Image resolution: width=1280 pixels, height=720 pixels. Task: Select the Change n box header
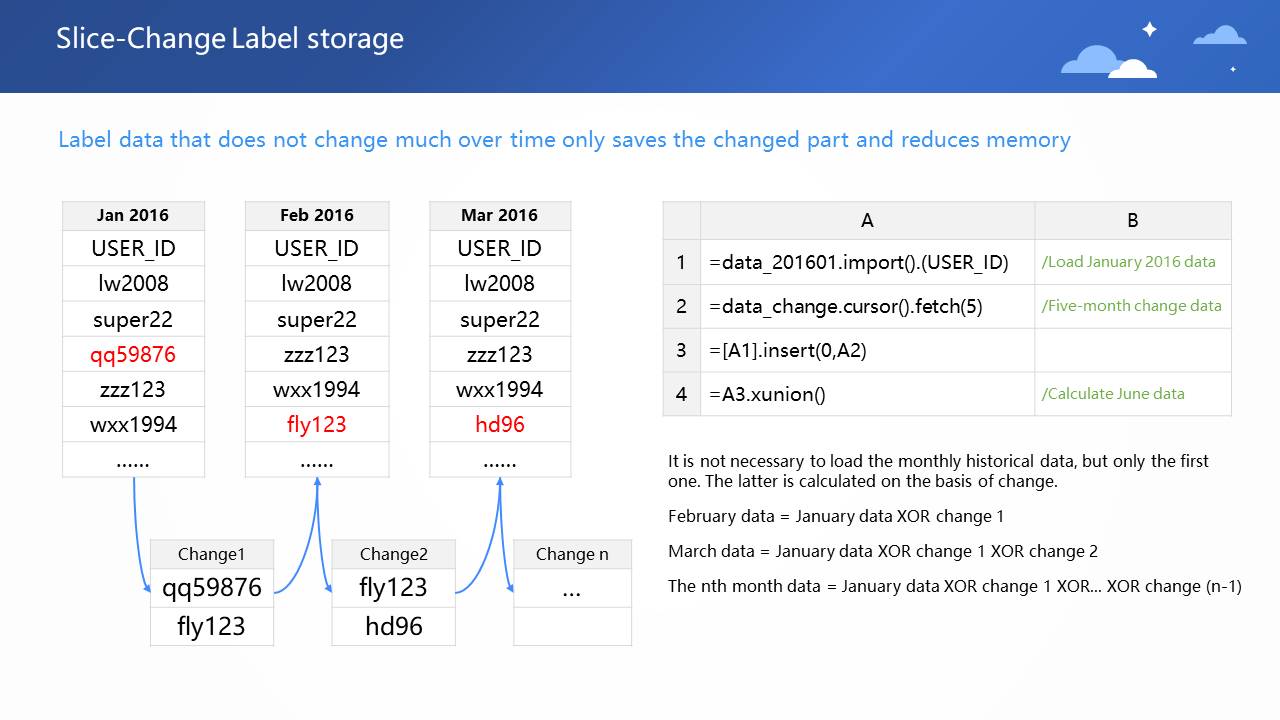pos(572,554)
